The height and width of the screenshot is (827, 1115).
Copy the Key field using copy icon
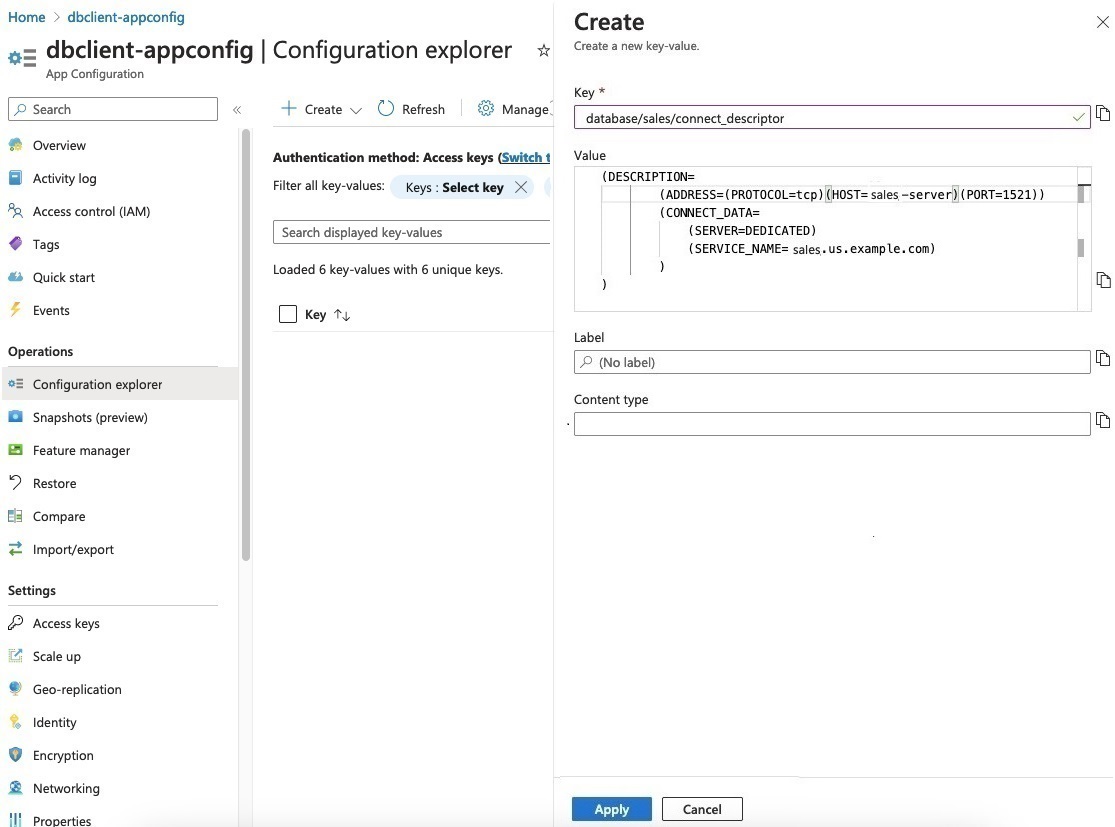point(1103,113)
